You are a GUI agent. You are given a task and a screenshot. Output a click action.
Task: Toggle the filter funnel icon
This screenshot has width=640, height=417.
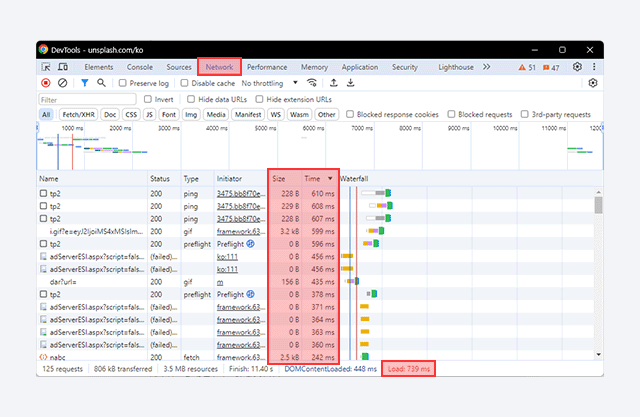(84, 83)
